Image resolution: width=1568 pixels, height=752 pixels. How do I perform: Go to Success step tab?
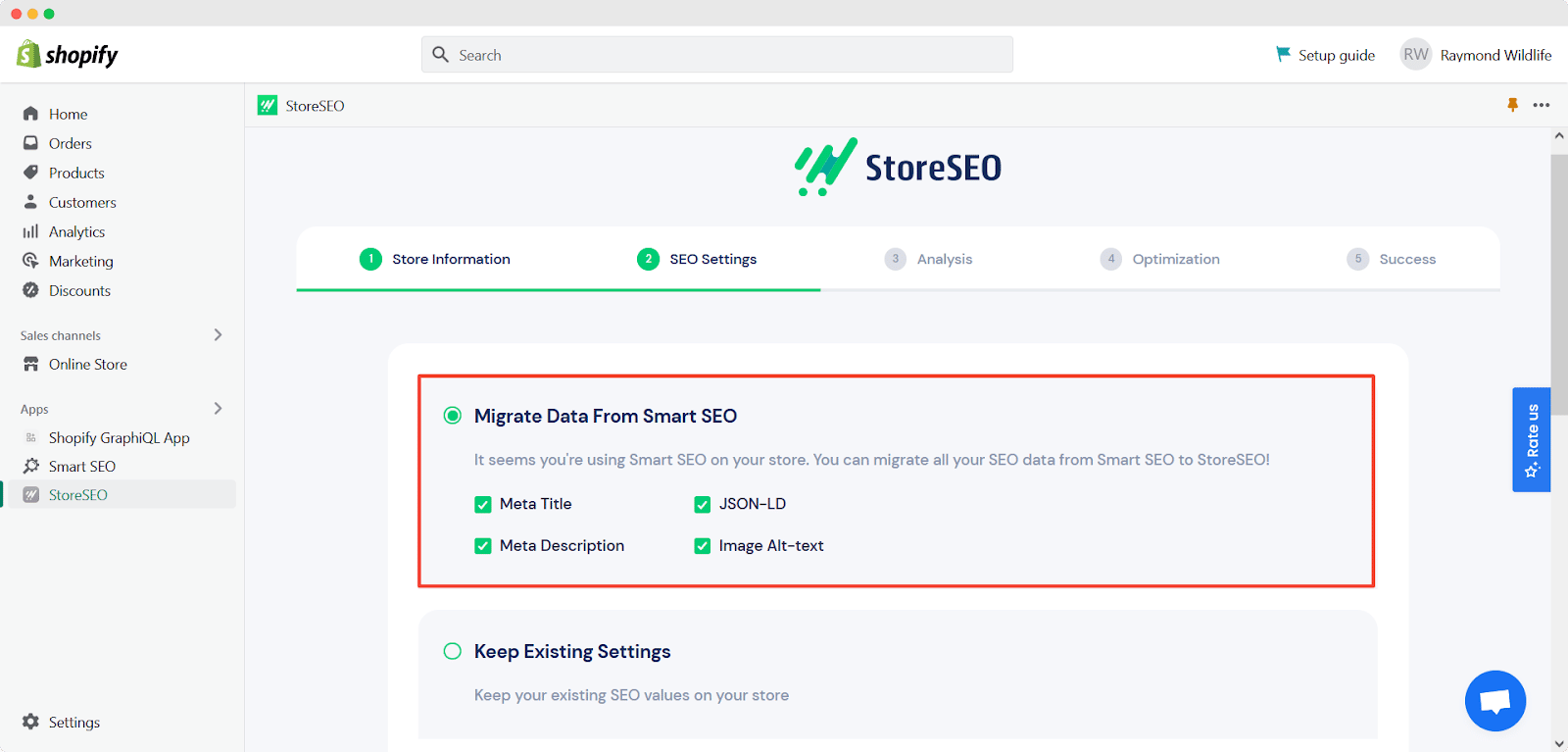point(1392,259)
